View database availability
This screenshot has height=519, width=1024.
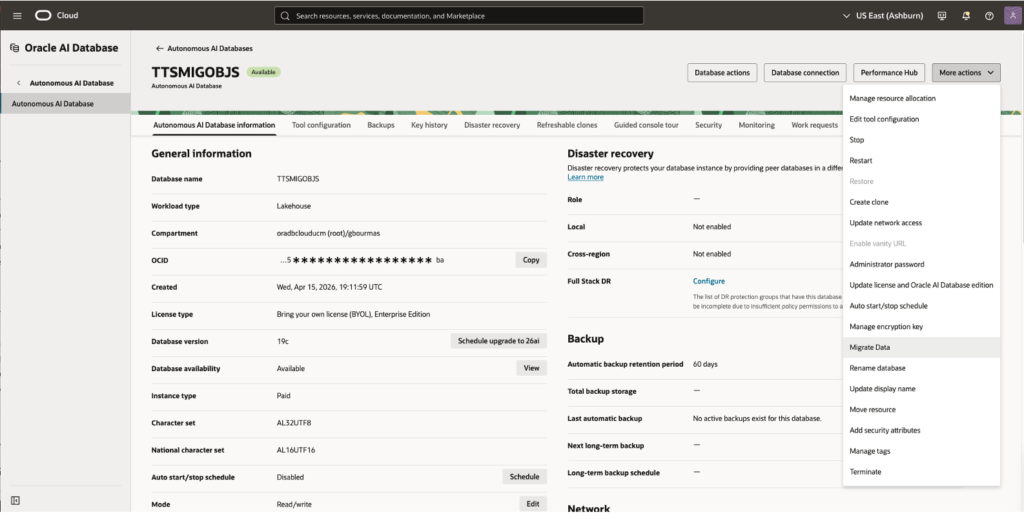point(532,368)
